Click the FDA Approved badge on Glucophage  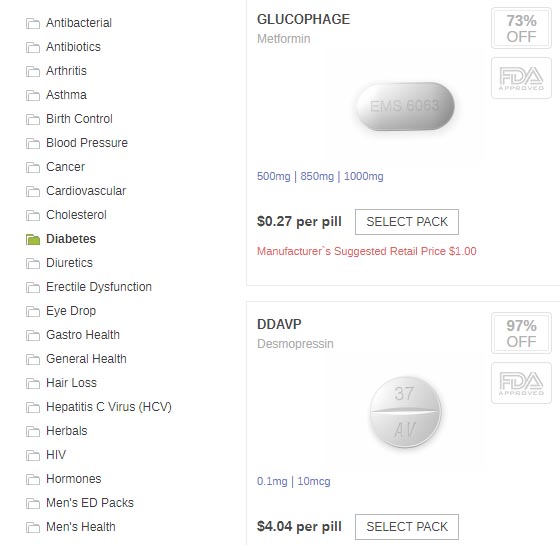[x=521, y=78]
